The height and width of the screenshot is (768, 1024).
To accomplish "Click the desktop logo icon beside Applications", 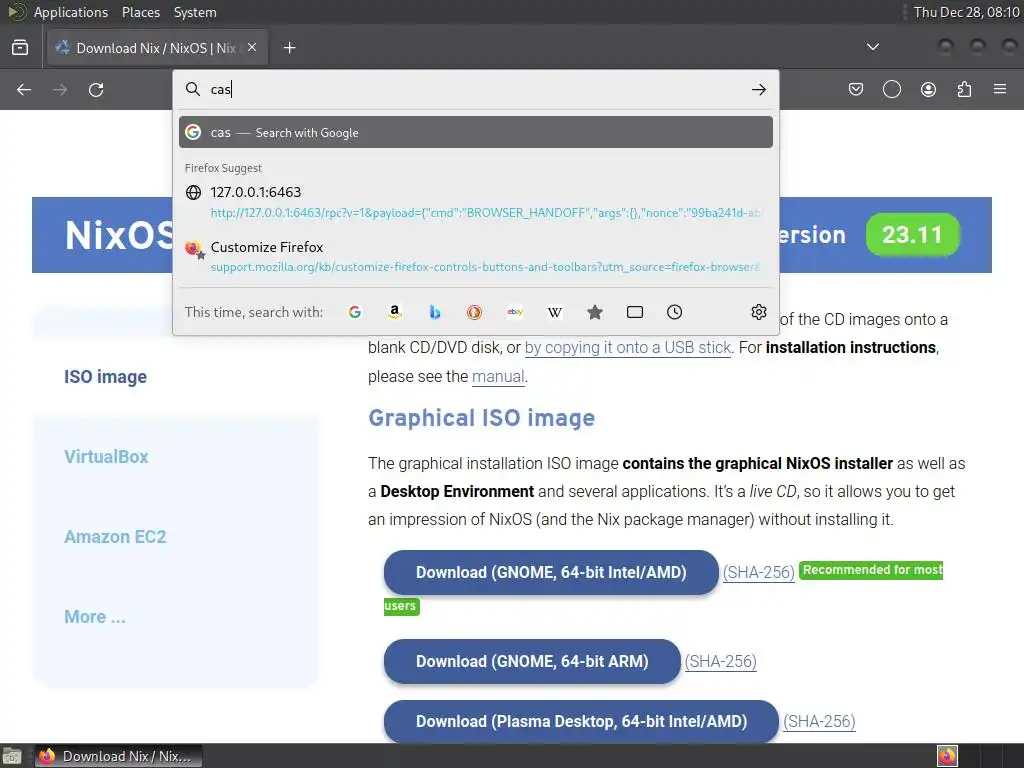I will 17,12.
